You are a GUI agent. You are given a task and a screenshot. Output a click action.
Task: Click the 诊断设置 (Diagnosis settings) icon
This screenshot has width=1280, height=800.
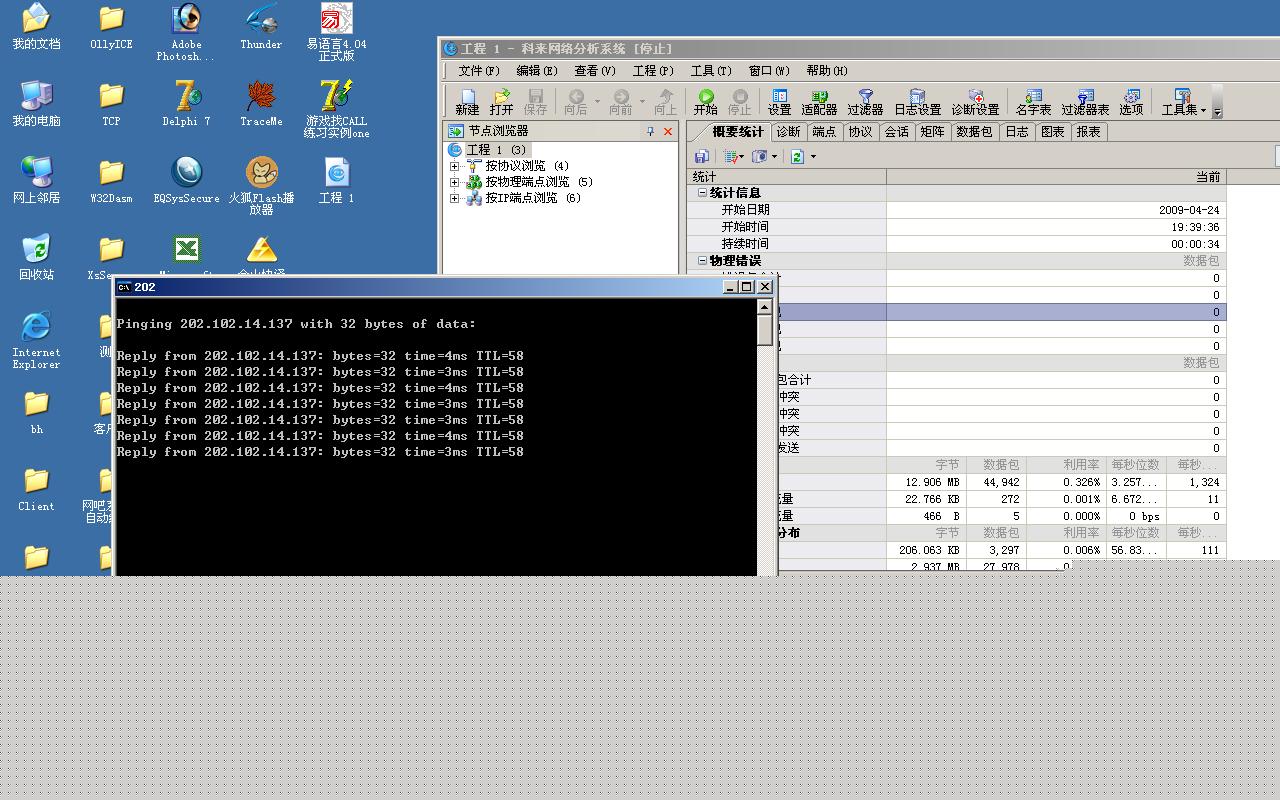tap(975, 101)
